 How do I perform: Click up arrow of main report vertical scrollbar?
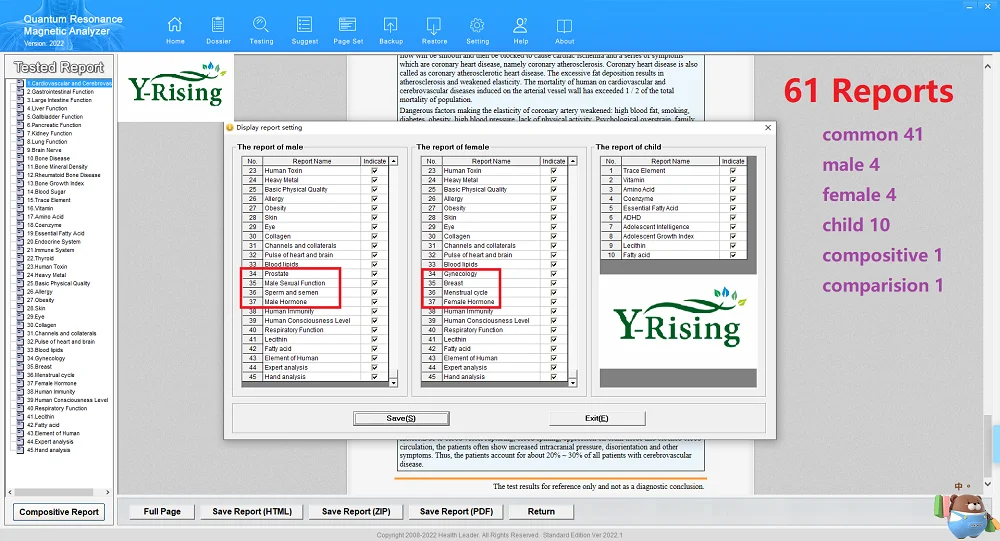987,66
